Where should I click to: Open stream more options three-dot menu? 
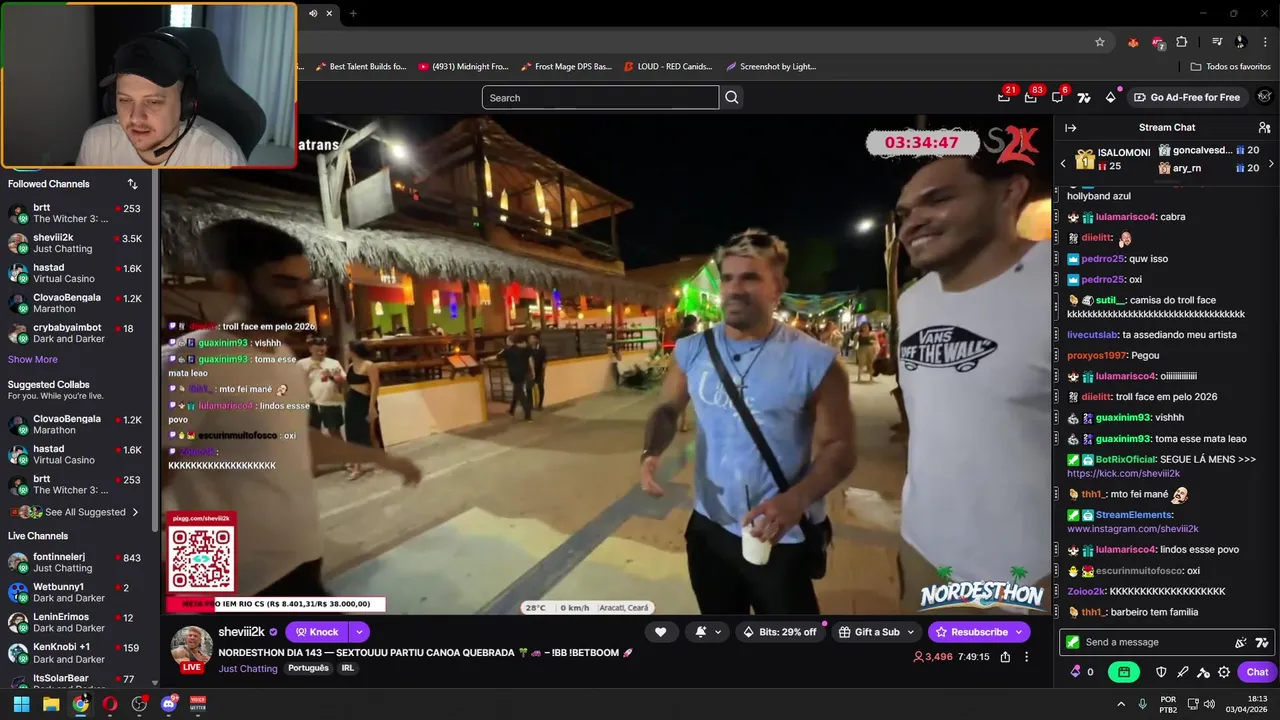pyautogui.click(x=1026, y=657)
